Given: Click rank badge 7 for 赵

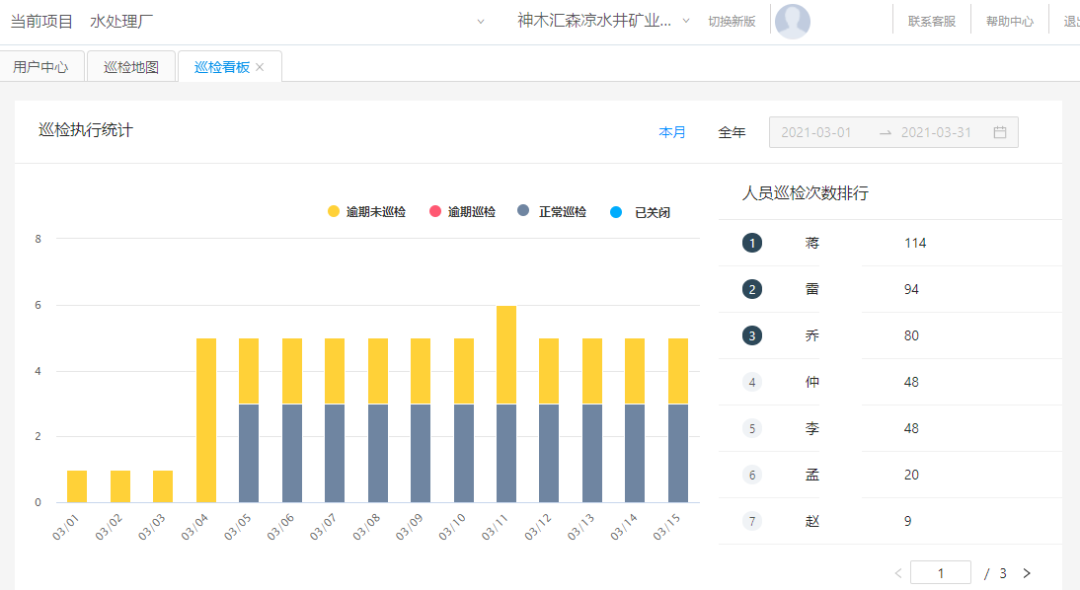Looking at the screenshot, I should click(752, 521).
